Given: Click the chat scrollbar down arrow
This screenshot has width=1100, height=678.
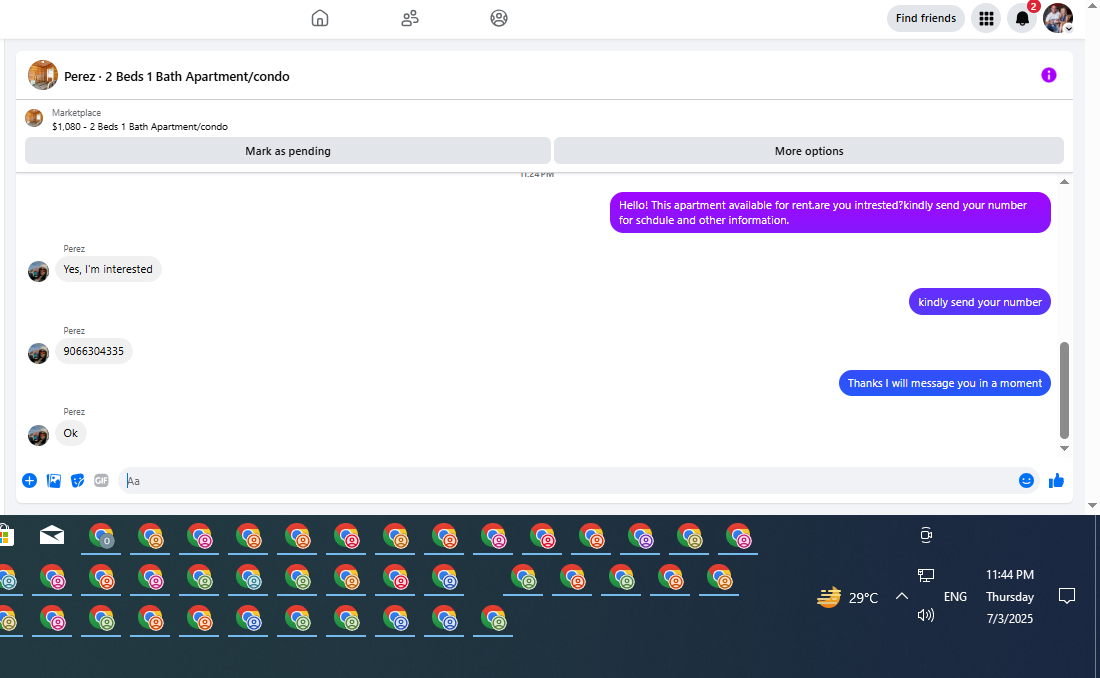Looking at the screenshot, I should tap(1064, 448).
